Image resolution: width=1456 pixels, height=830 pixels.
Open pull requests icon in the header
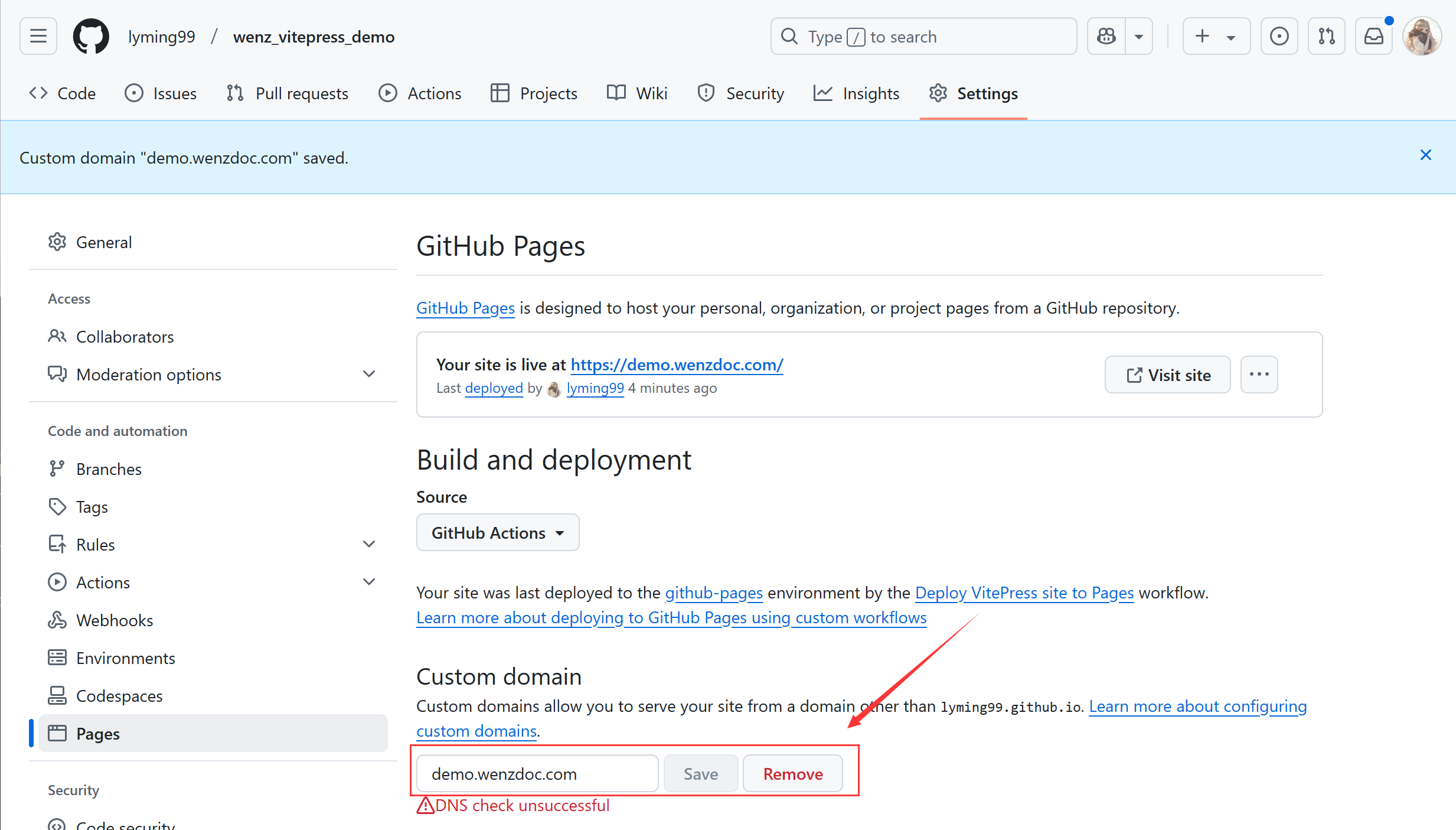click(x=1326, y=37)
